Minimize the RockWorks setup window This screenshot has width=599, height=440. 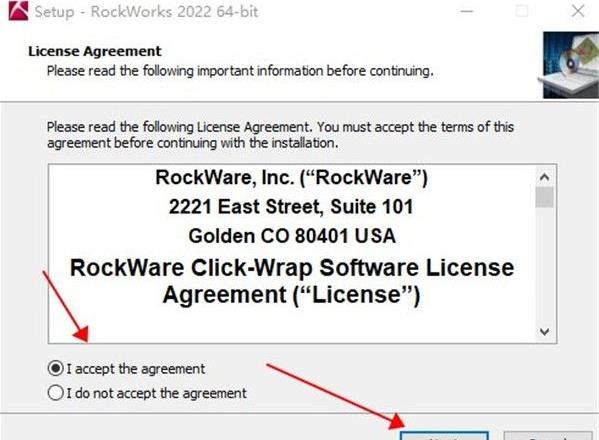(467, 11)
